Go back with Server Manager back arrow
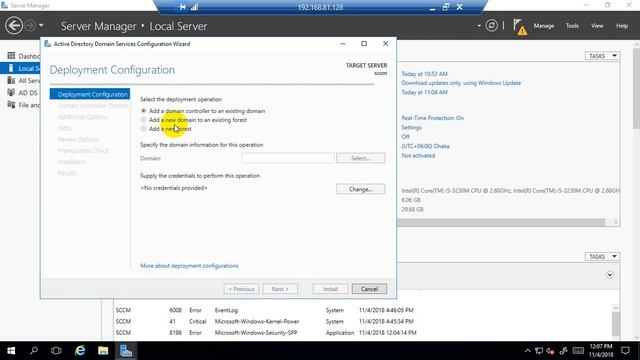Screen dimensions: 640x360 pyautogui.click(x=13, y=26)
